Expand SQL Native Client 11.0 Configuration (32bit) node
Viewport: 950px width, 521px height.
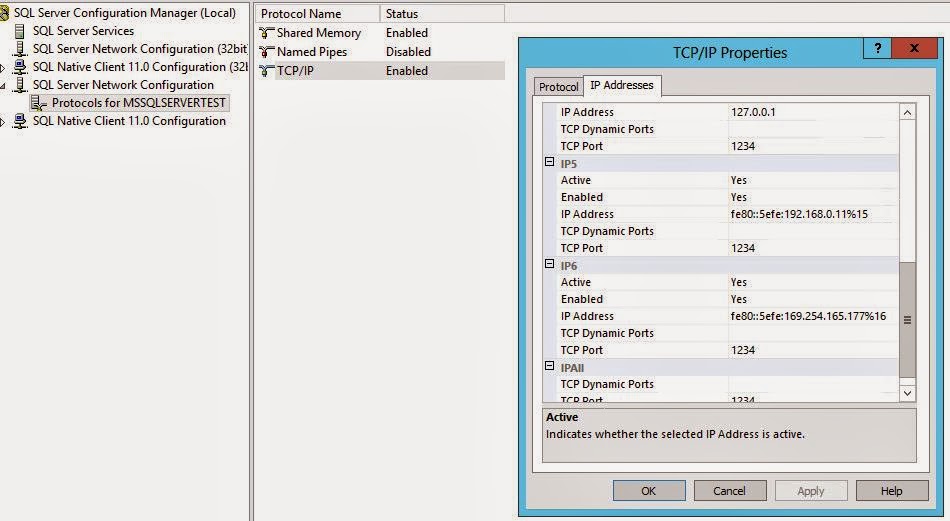click(2, 68)
